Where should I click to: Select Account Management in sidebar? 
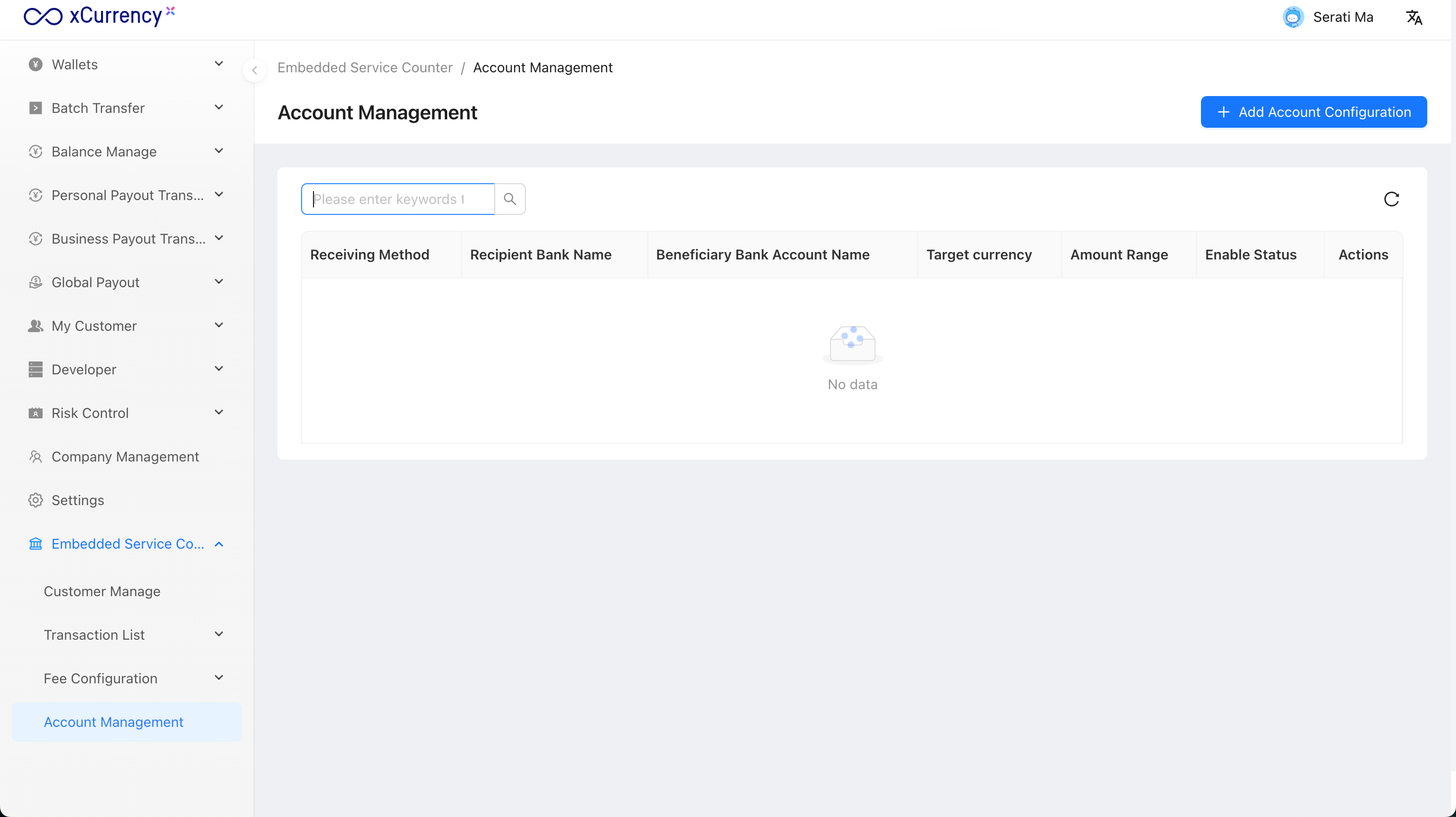pyautogui.click(x=113, y=721)
